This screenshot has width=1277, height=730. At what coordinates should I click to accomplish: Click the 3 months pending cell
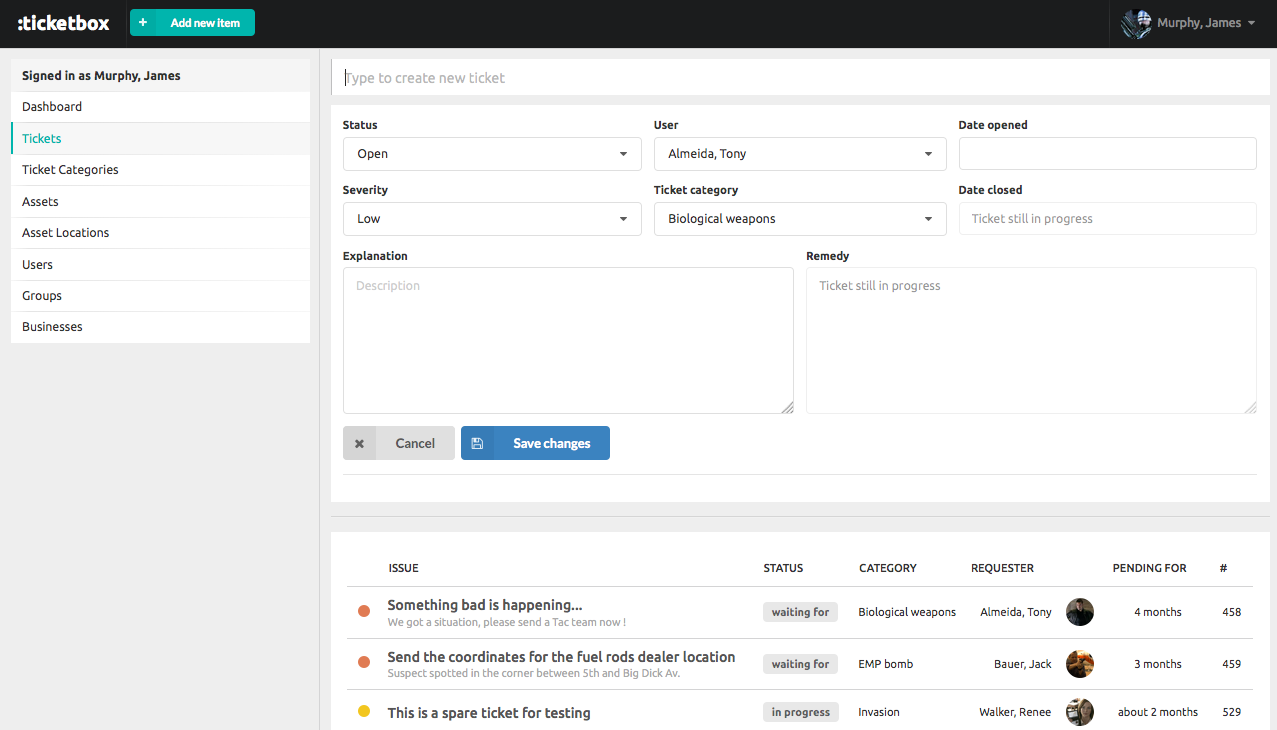click(1158, 664)
